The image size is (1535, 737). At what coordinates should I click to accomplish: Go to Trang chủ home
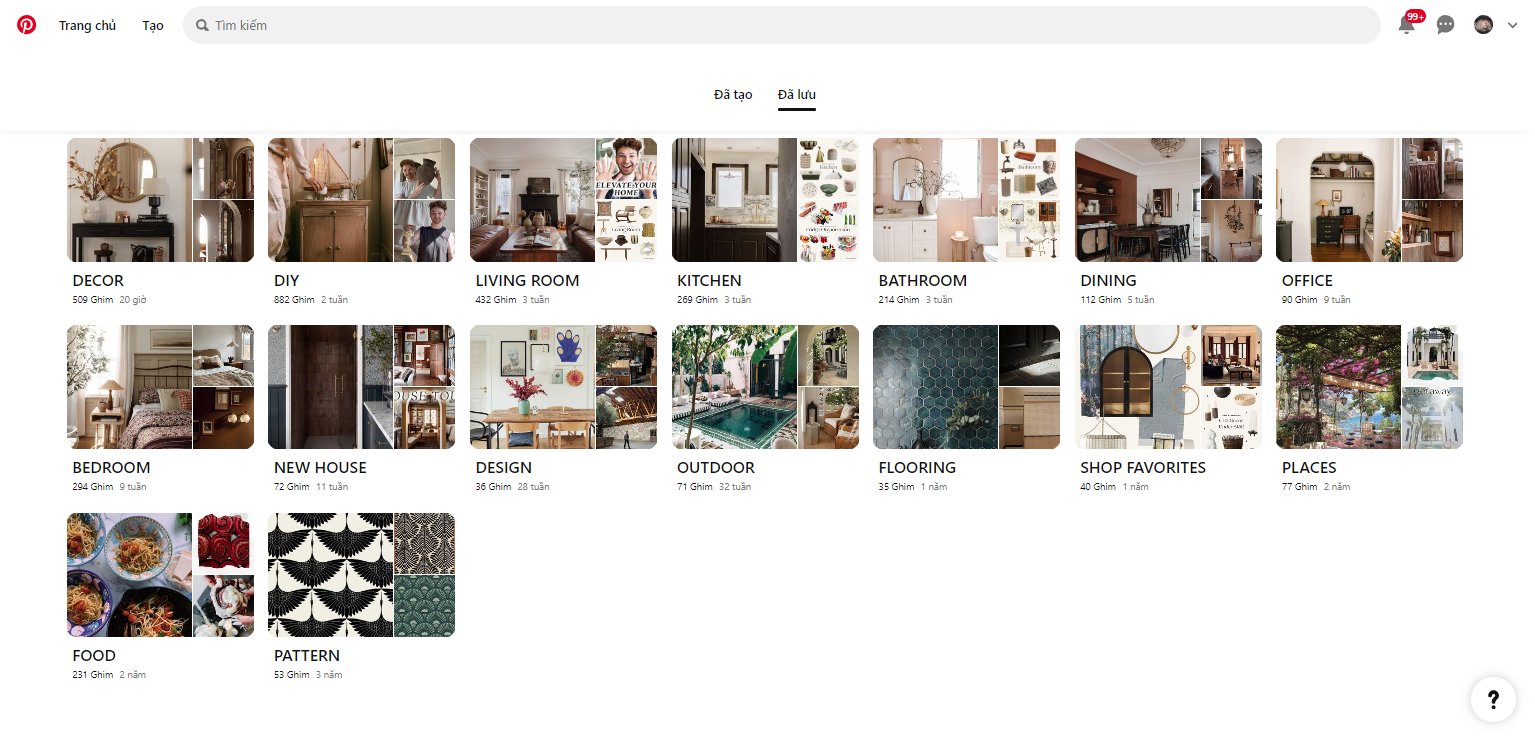point(87,25)
